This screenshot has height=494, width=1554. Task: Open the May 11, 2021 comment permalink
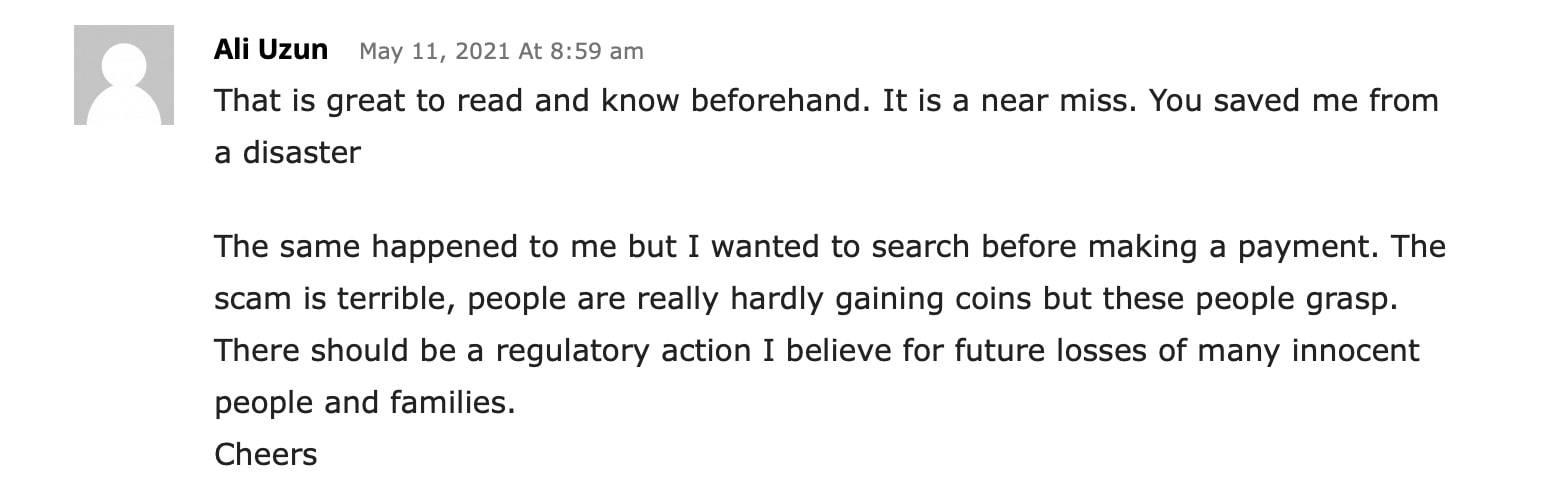pyautogui.click(x=501, y=51)
